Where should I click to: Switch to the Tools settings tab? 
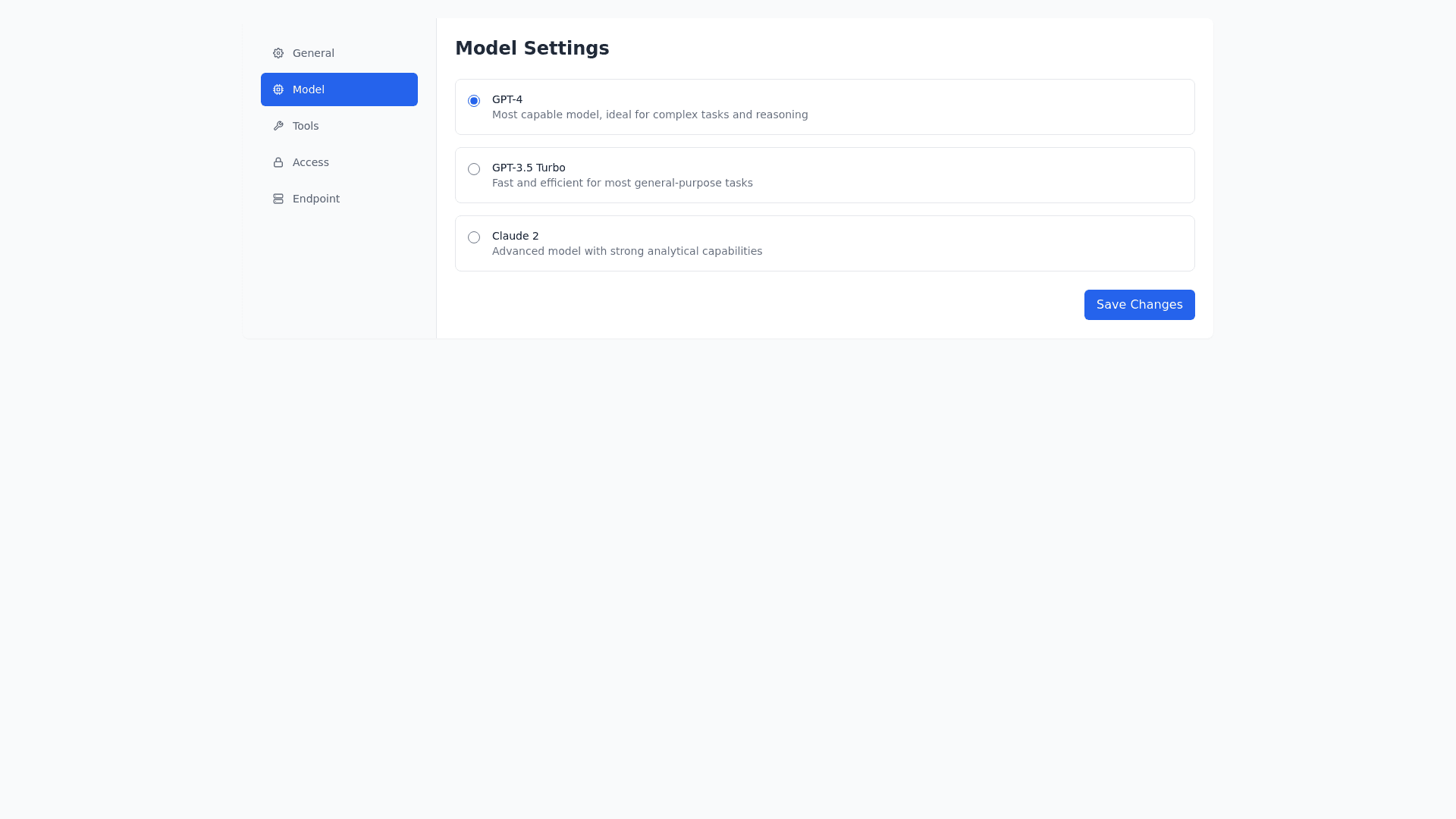(x=306, y=126)
